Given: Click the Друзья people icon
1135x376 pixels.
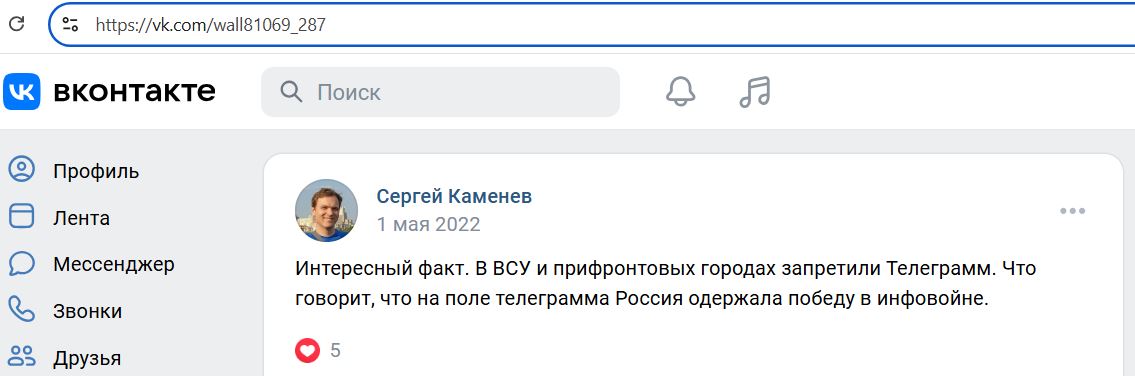Looking at the screenshot, I should tap(22, 356).
